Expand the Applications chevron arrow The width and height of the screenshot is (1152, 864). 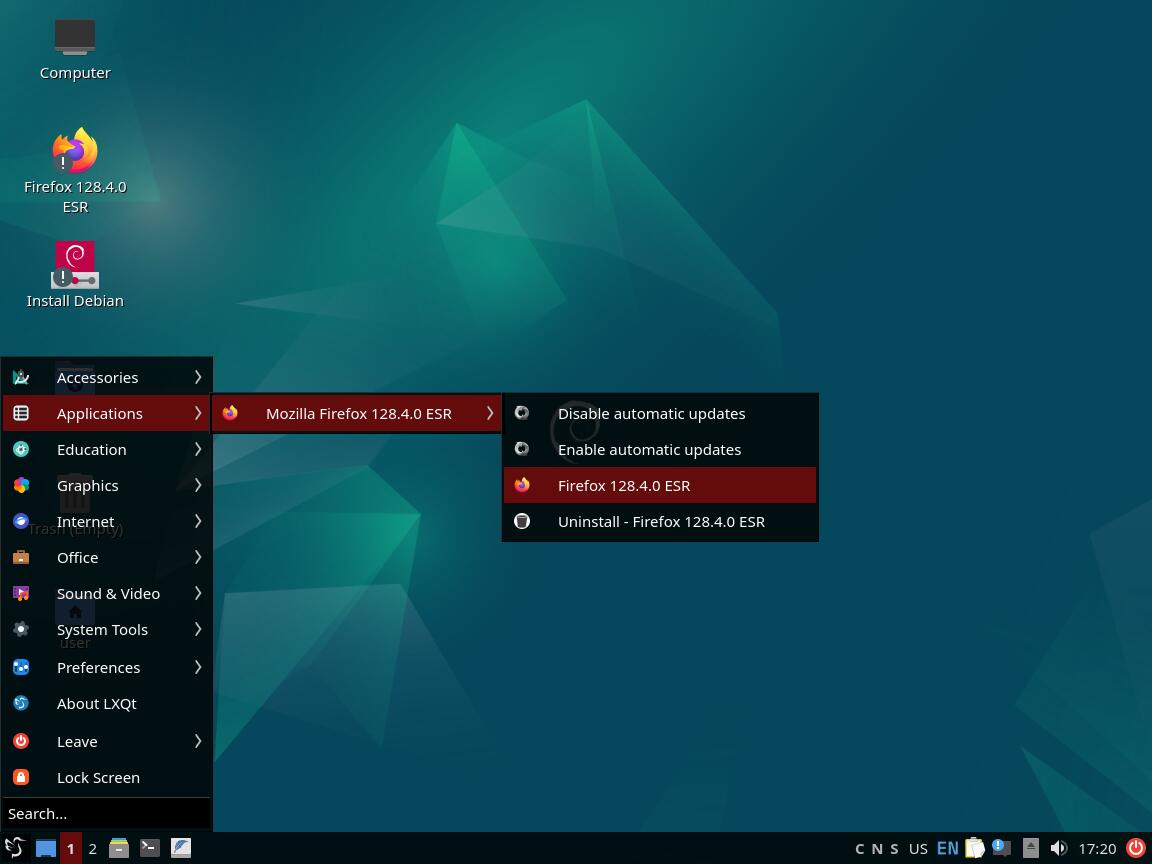(198, 413)
